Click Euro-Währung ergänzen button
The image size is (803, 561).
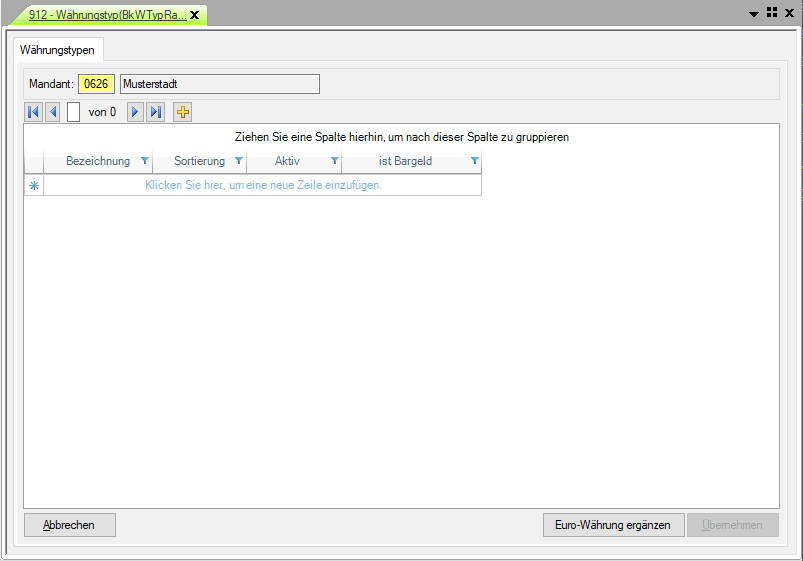[613, 525]
